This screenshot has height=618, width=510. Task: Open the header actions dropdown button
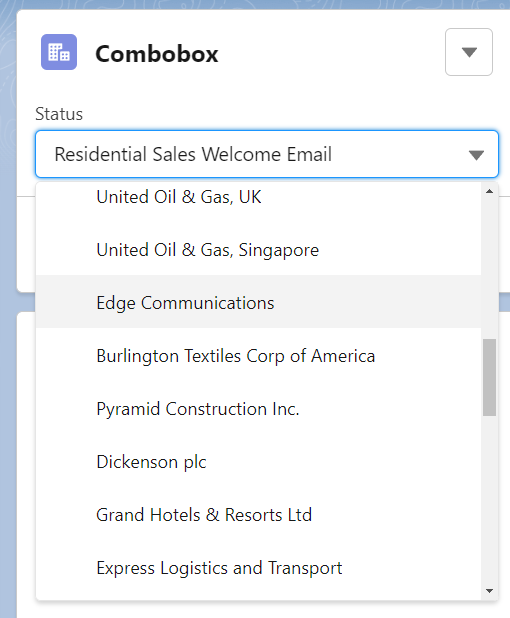tap(469, 52)
